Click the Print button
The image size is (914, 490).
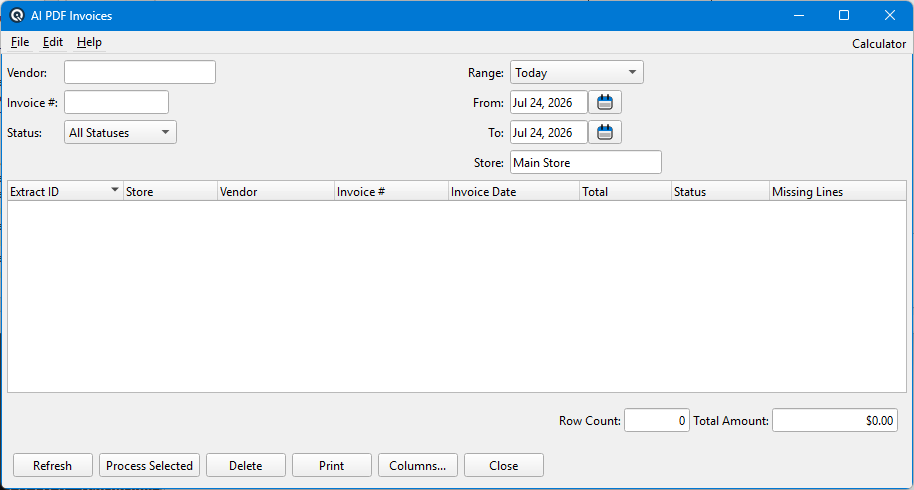(x=332, y=466)
